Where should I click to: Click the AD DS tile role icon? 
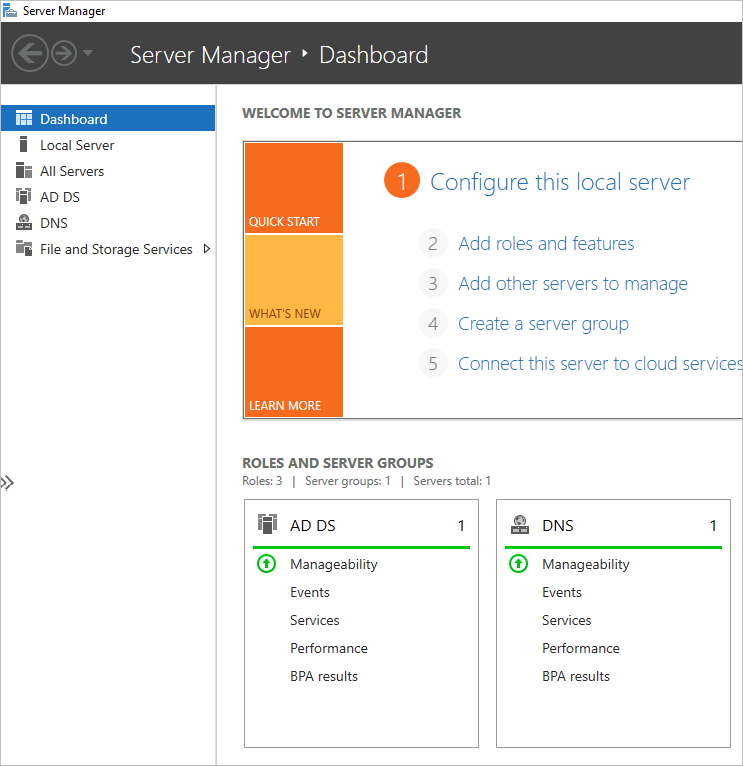coord(267,524)
